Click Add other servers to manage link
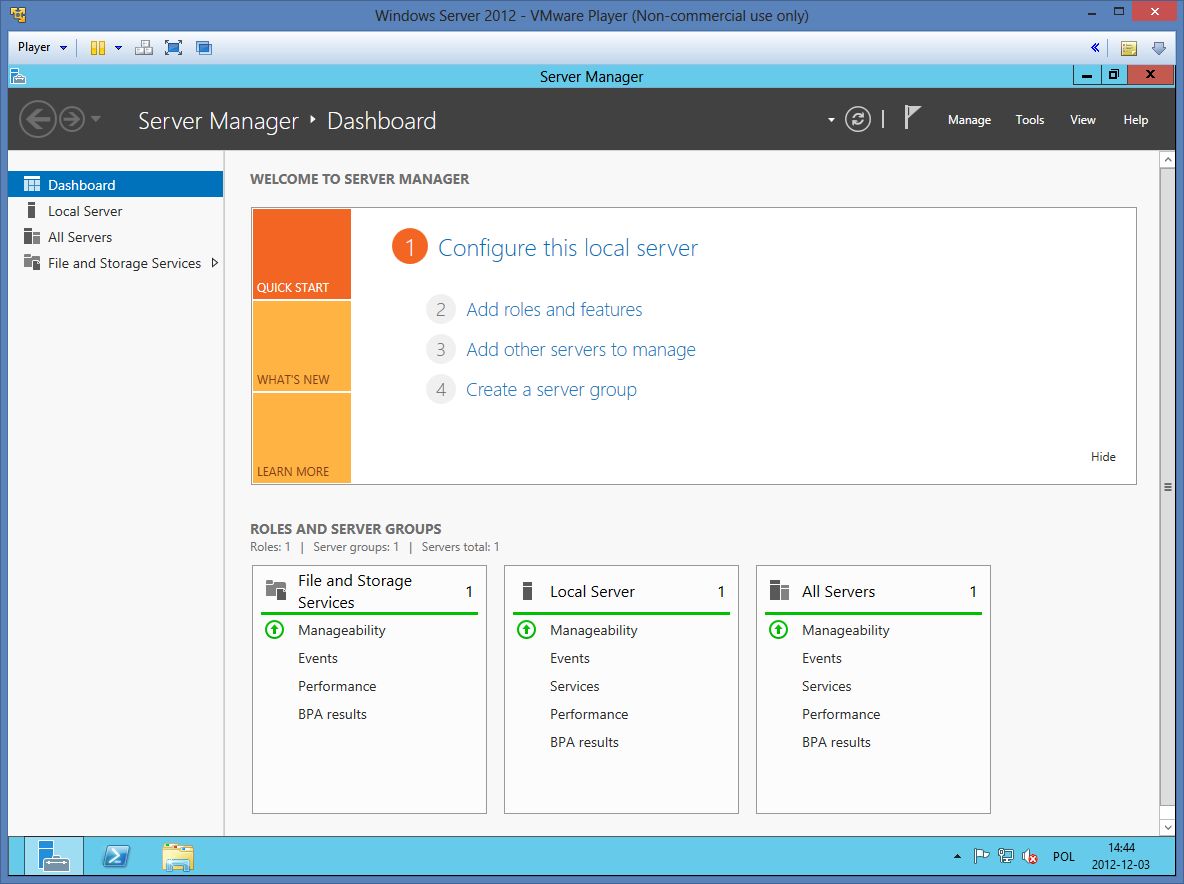 (581, 350)
